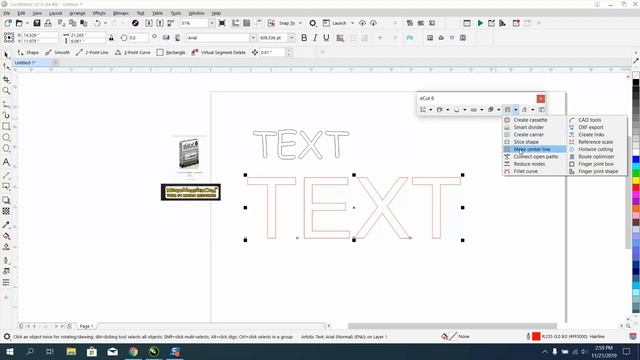Open the Bitmaps menu

[120, 13]
